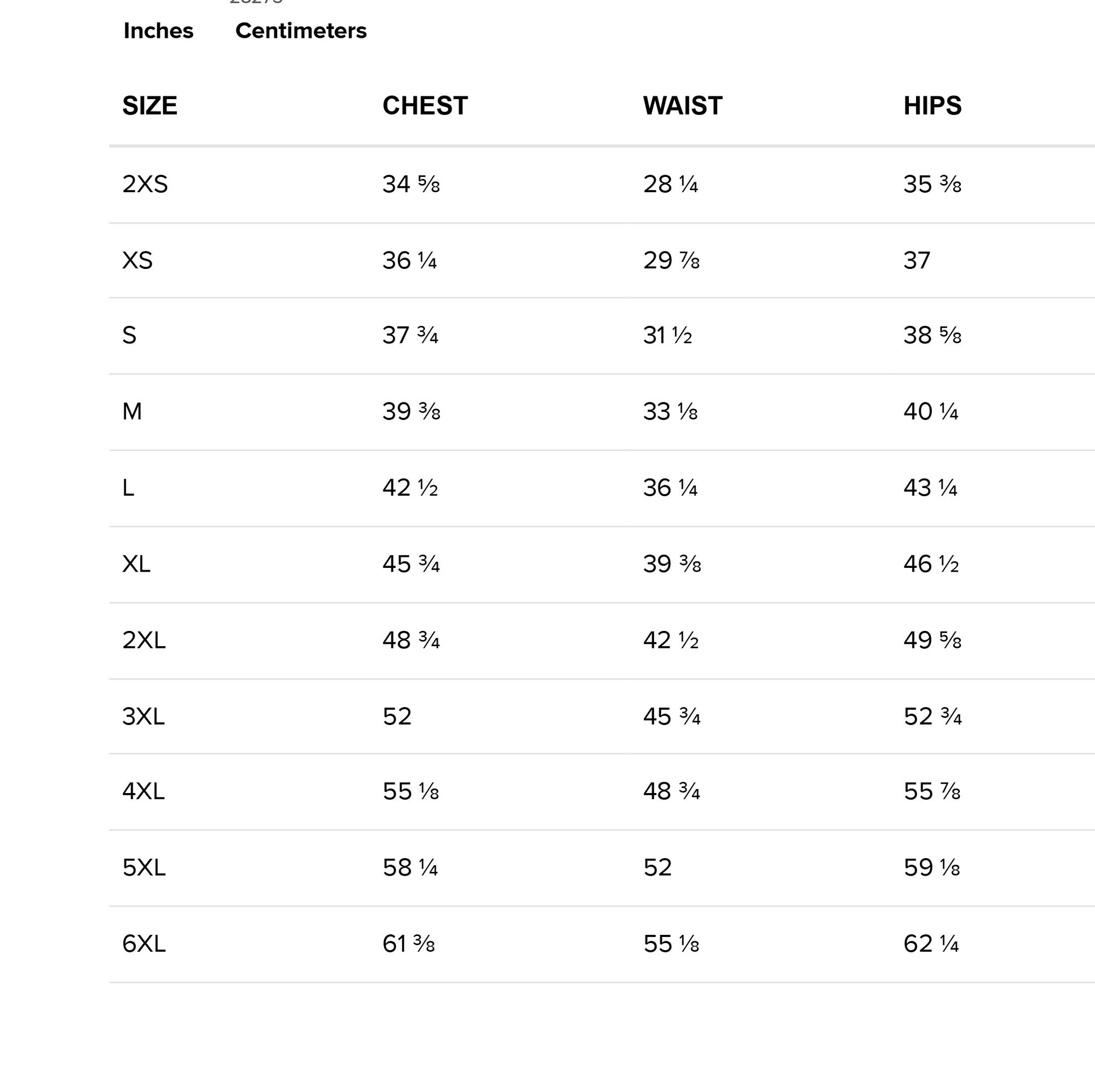The image size is (1095, 1092).
Task: Select the 2XL size row label
Action: 143,640
